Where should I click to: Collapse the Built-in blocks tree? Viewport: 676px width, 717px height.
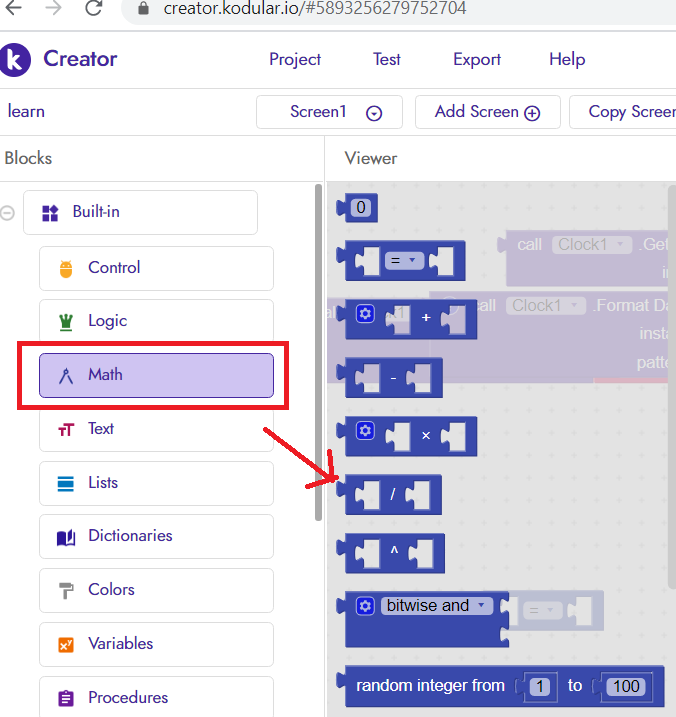(7, 213)
